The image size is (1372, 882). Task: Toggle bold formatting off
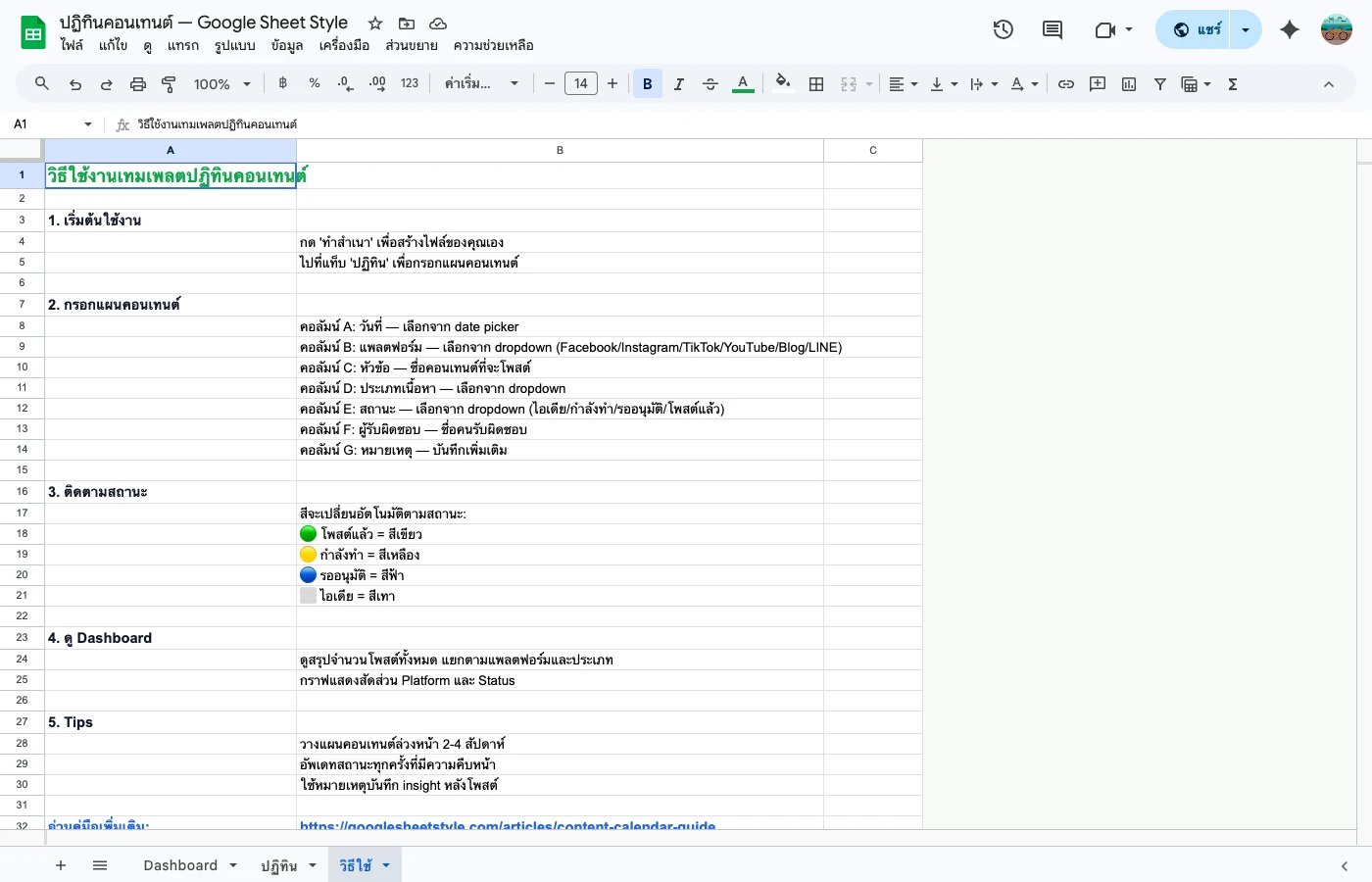[x=647, y=83]
